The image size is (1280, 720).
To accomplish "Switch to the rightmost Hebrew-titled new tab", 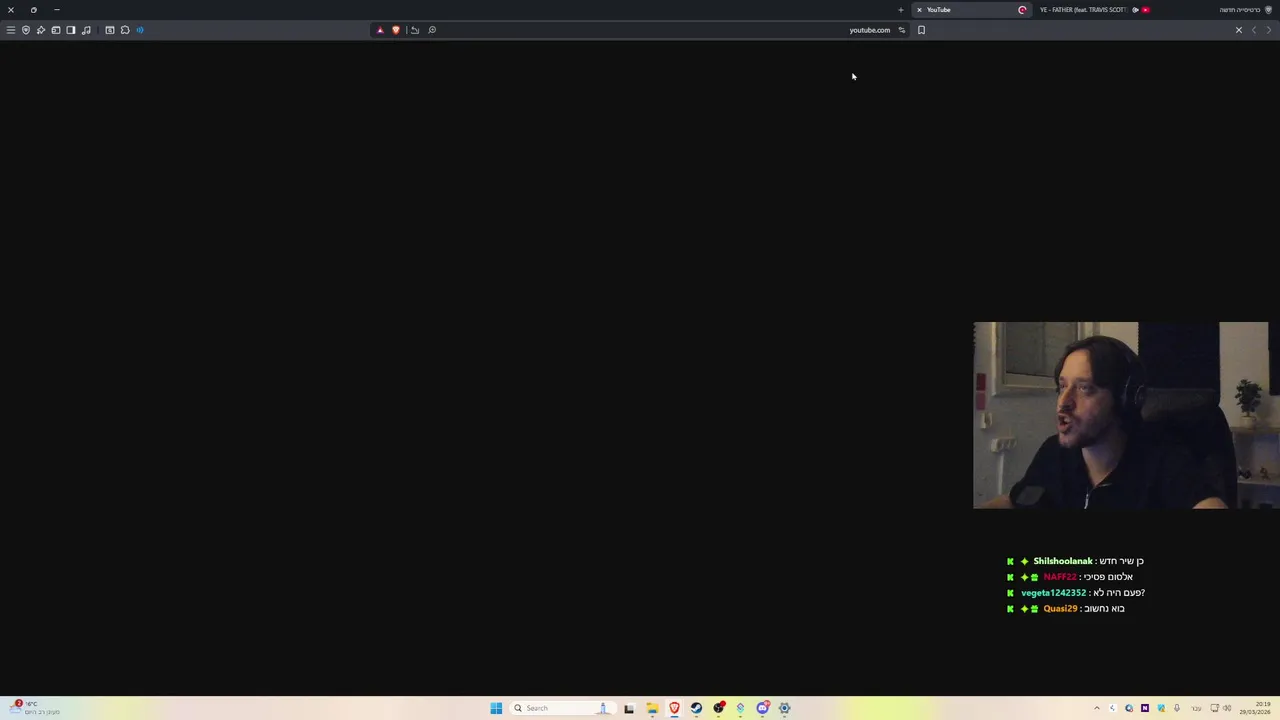I will click(x=1245, y=10).
